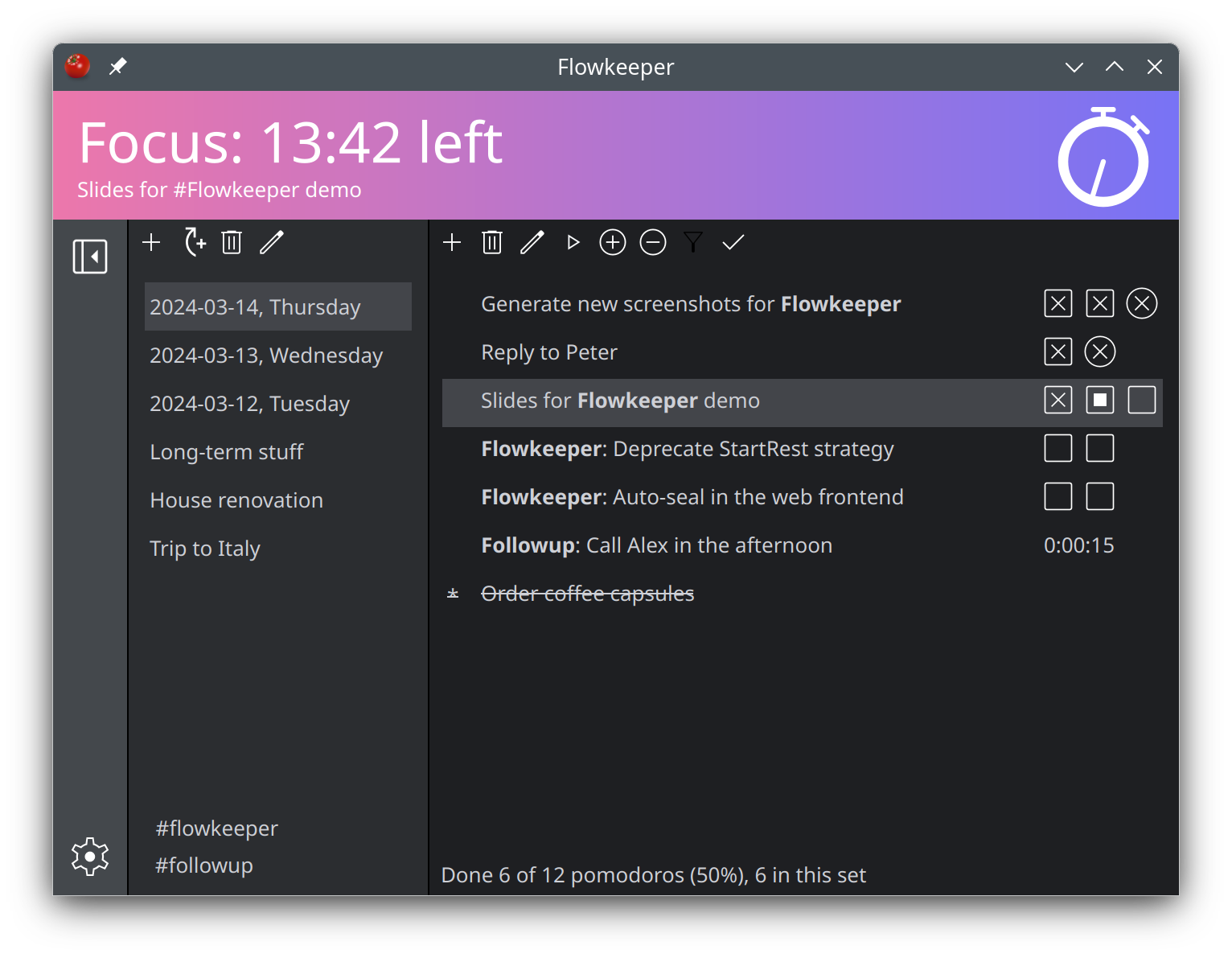Click crossed pomodoro box for Reply to Peter
1232x958 pixels.
point(1058,352)
